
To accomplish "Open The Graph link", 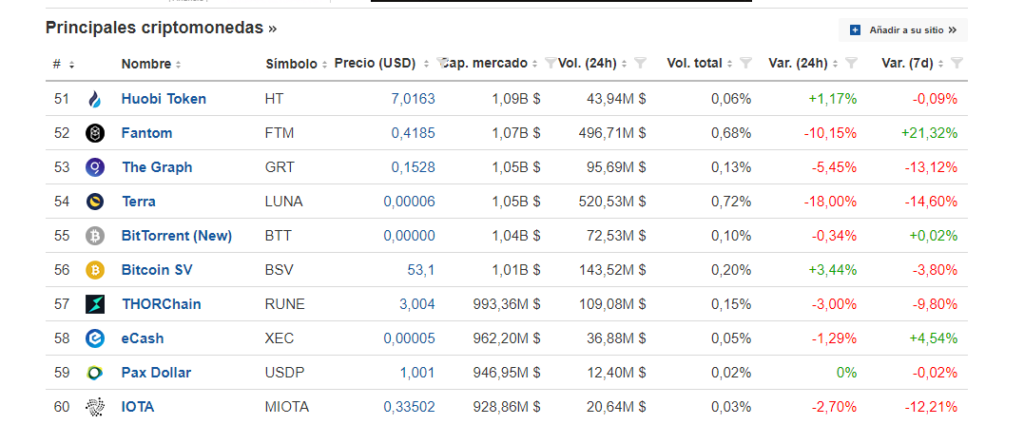I will point(157,167).
